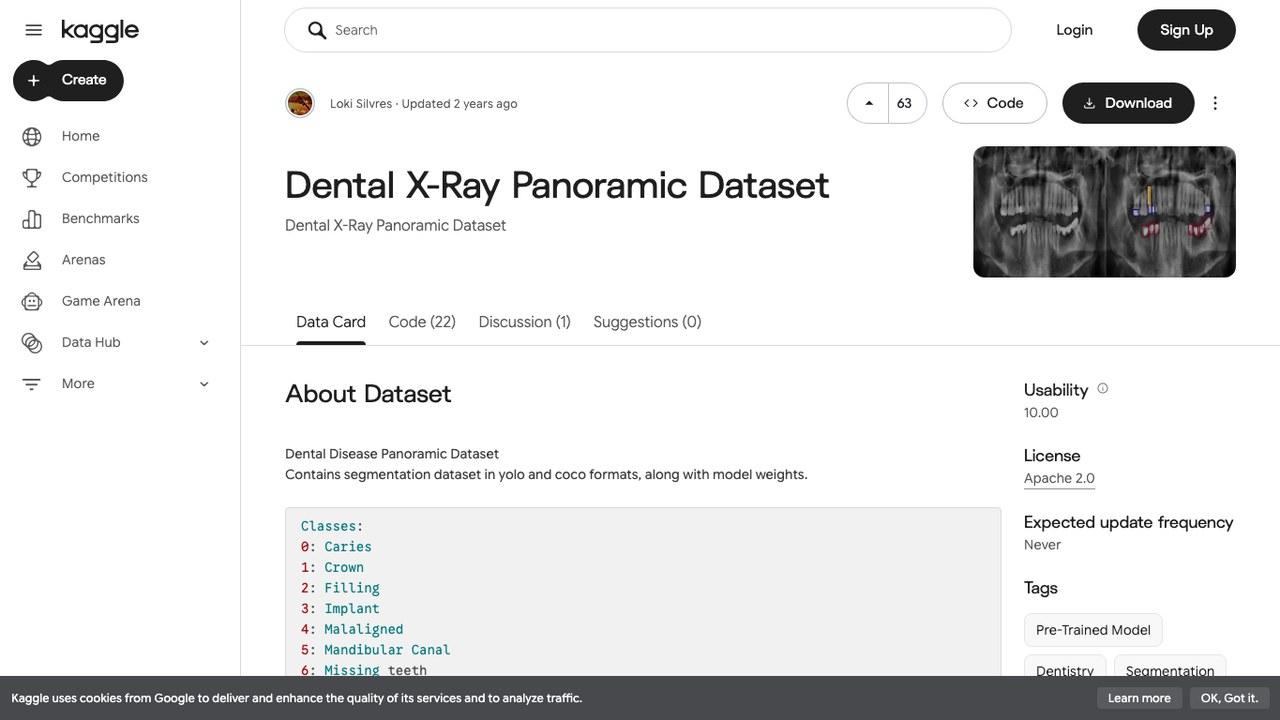
Task: Focus the Search input field
Action: (648, 30)
